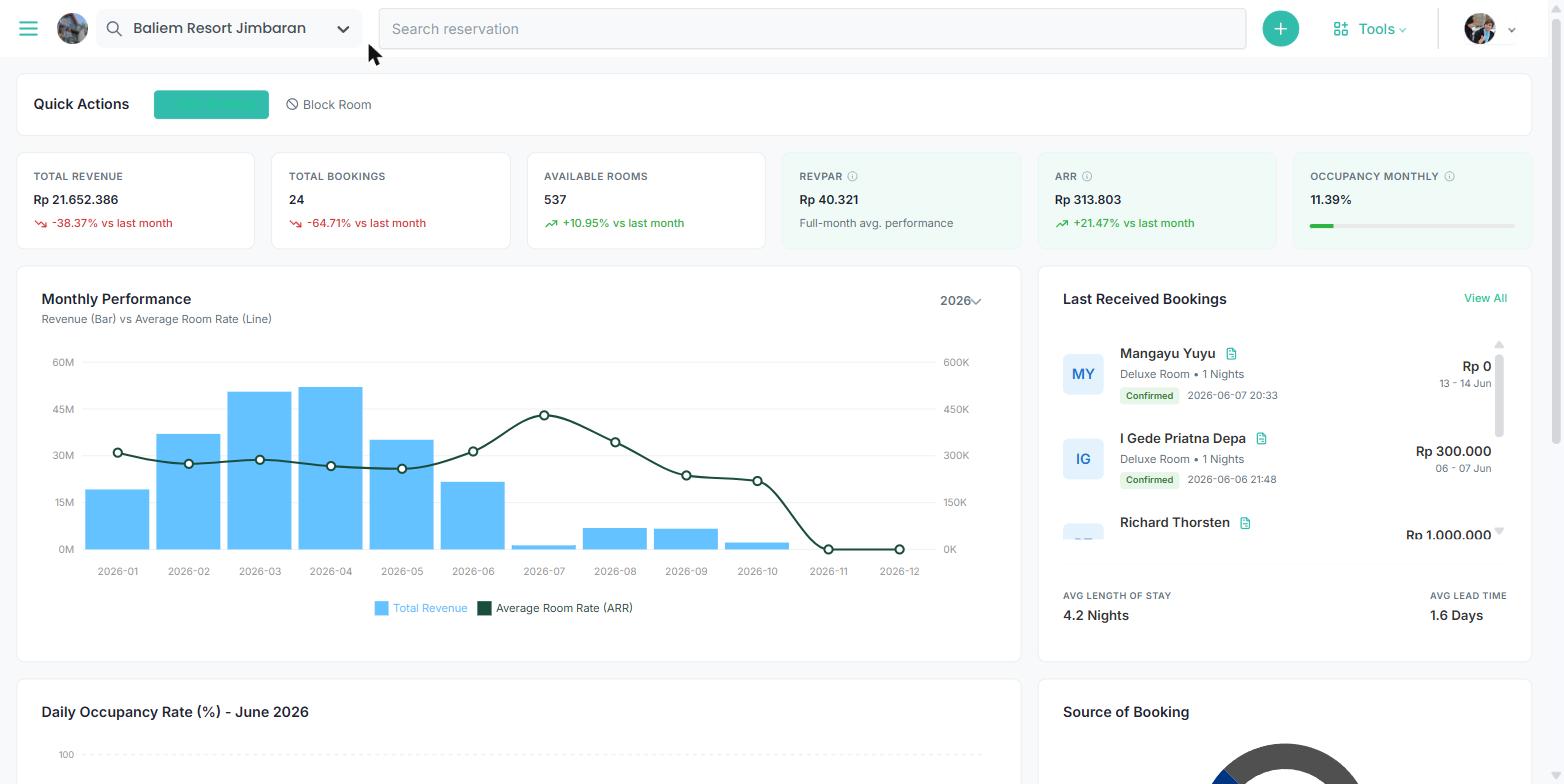Image resolution: width=1564 pixels, height=784 pixels.
Task: Click the Avg Lead Time 1.6 Days value
Action: [1456, 616]
